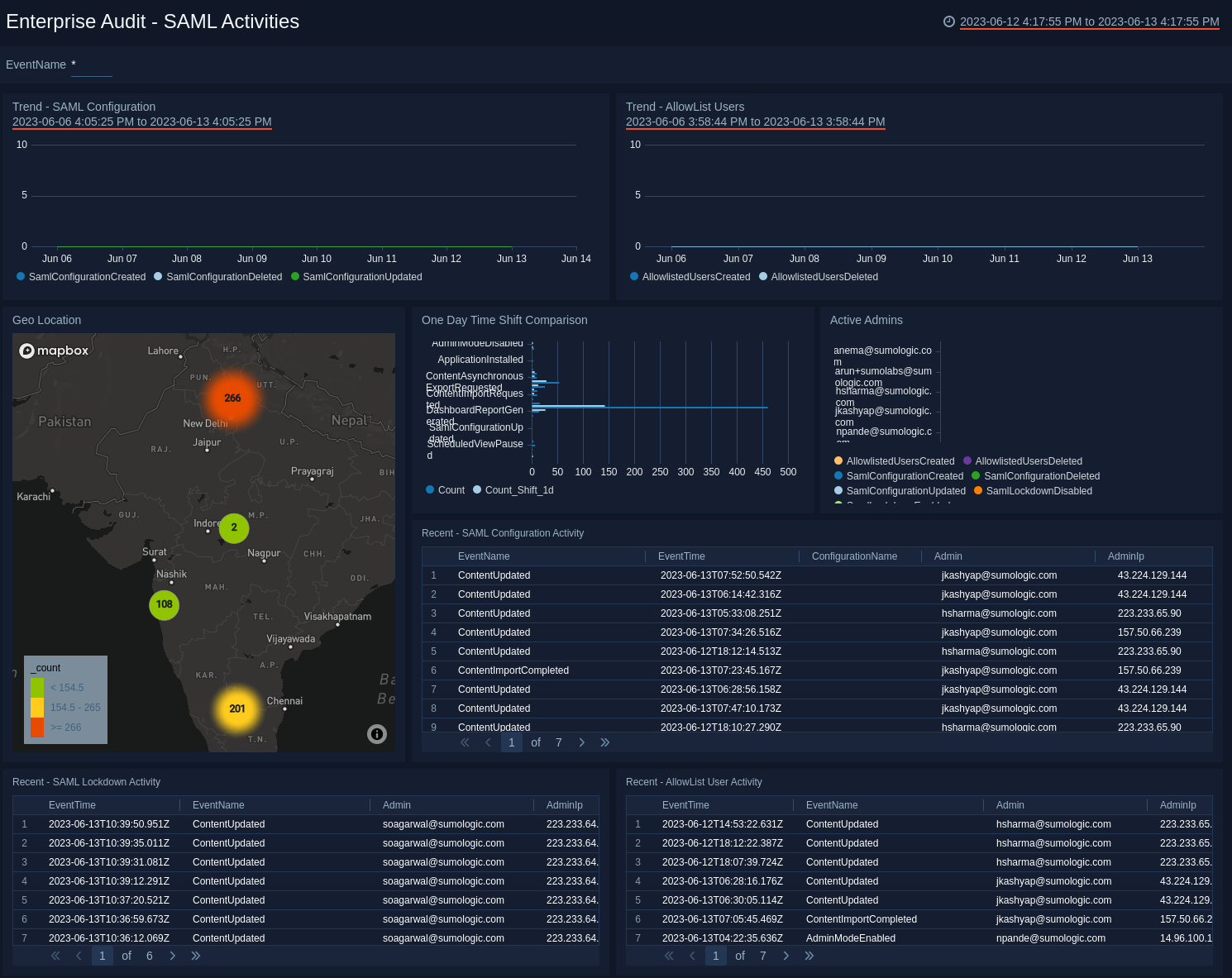Click the clock icon beside dashboard time range
Image resolution: width=1232 pixels, height=978 pixels.
[x=949, y=22]
